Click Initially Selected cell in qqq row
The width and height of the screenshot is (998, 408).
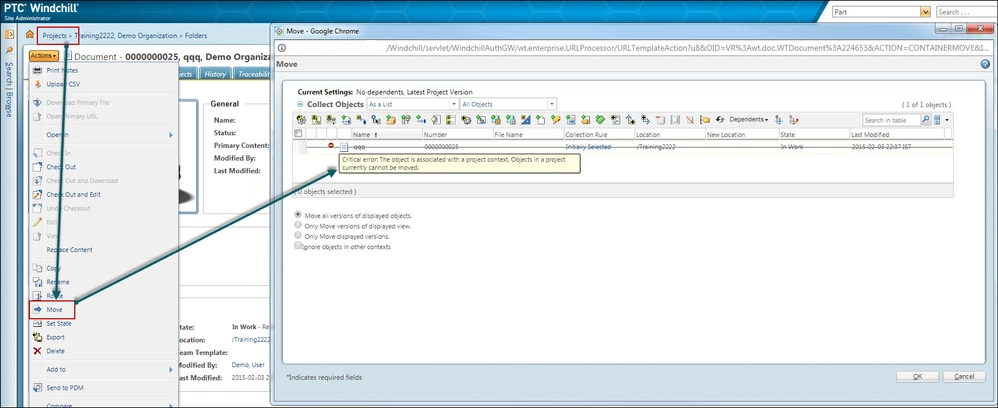(588, 146)
